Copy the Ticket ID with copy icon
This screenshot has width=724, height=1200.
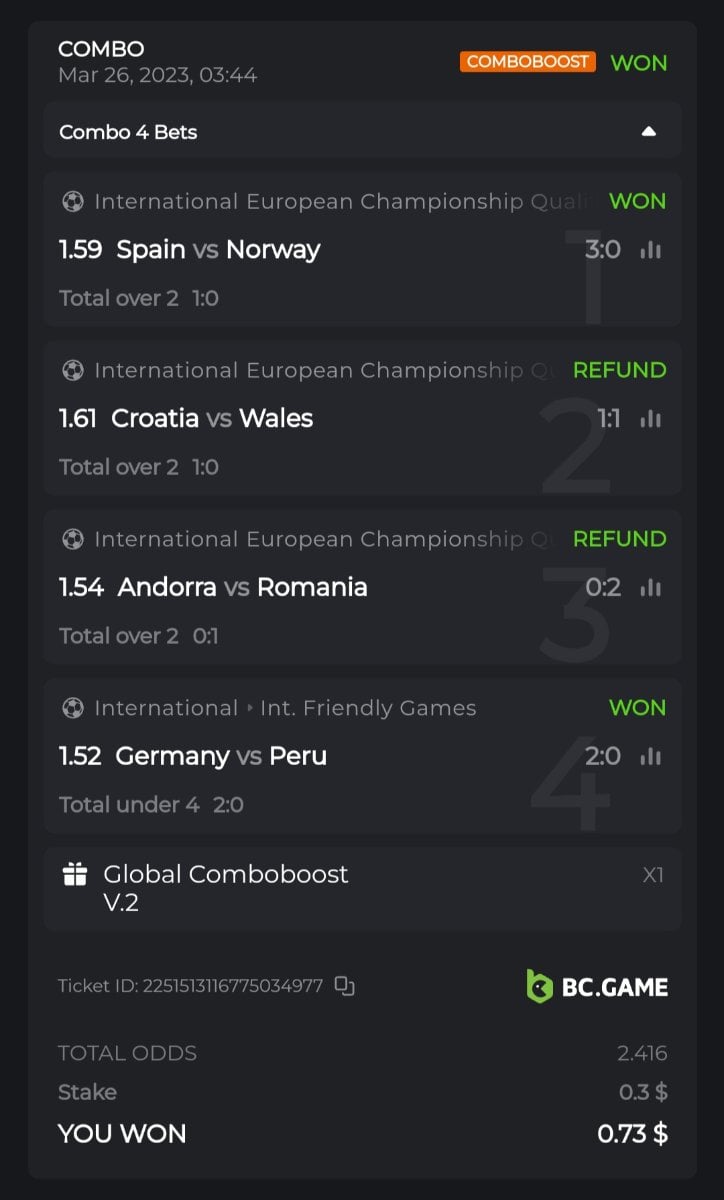pyautogui.click(x=344, y=986)
